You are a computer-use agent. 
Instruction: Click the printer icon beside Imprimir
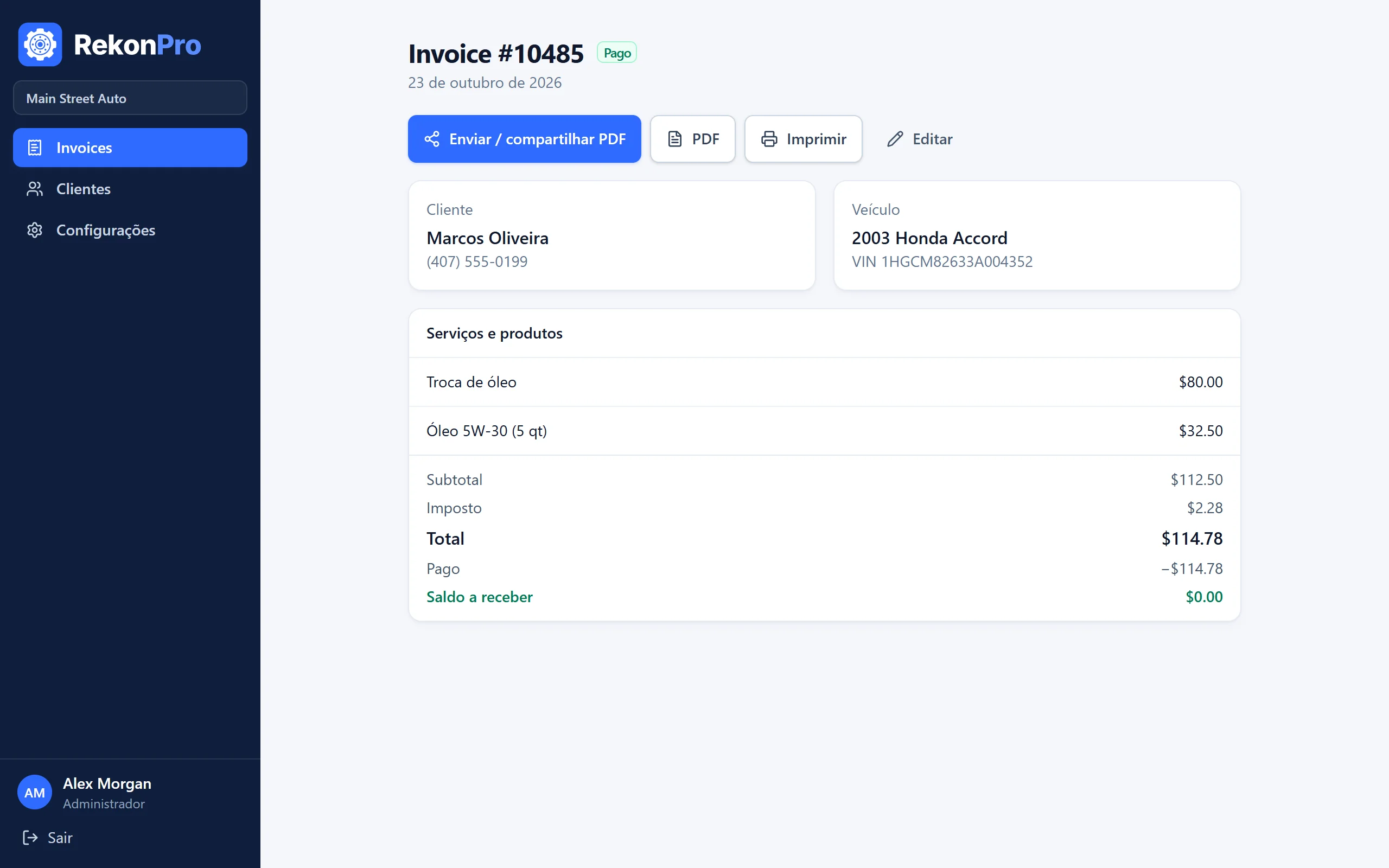(769, 139)
